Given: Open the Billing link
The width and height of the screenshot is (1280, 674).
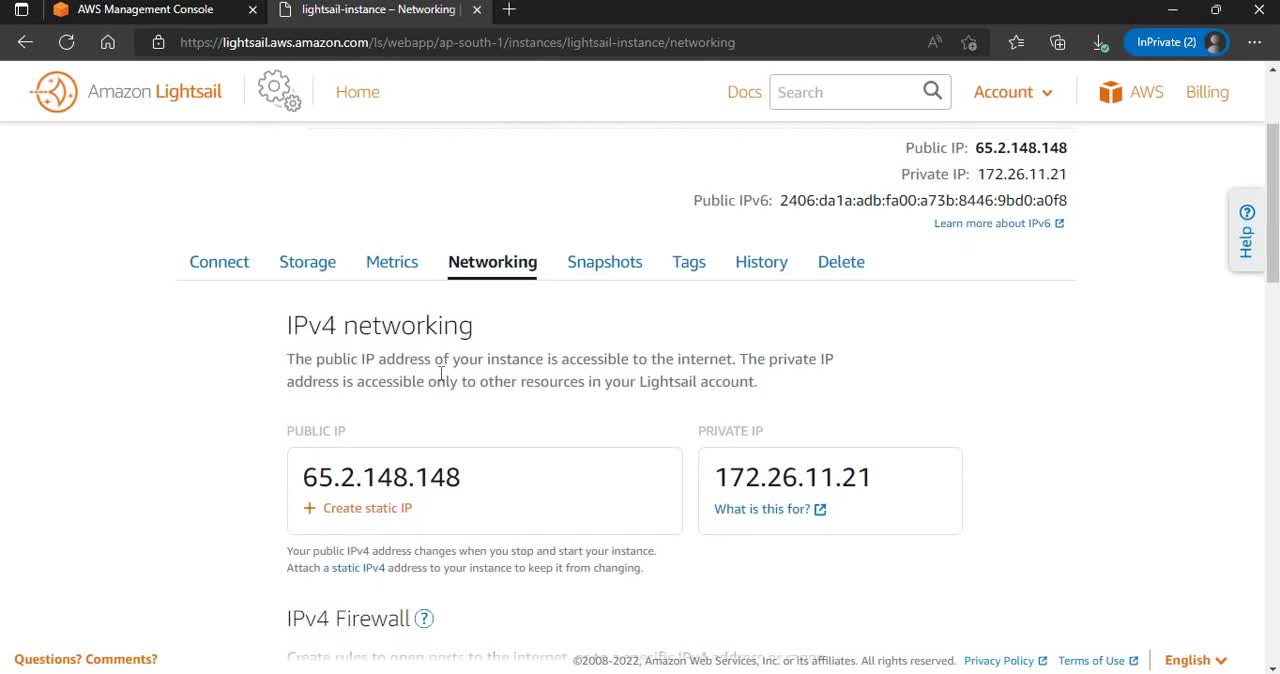Looking at the screenshot, I should (x=1207, y=92).
